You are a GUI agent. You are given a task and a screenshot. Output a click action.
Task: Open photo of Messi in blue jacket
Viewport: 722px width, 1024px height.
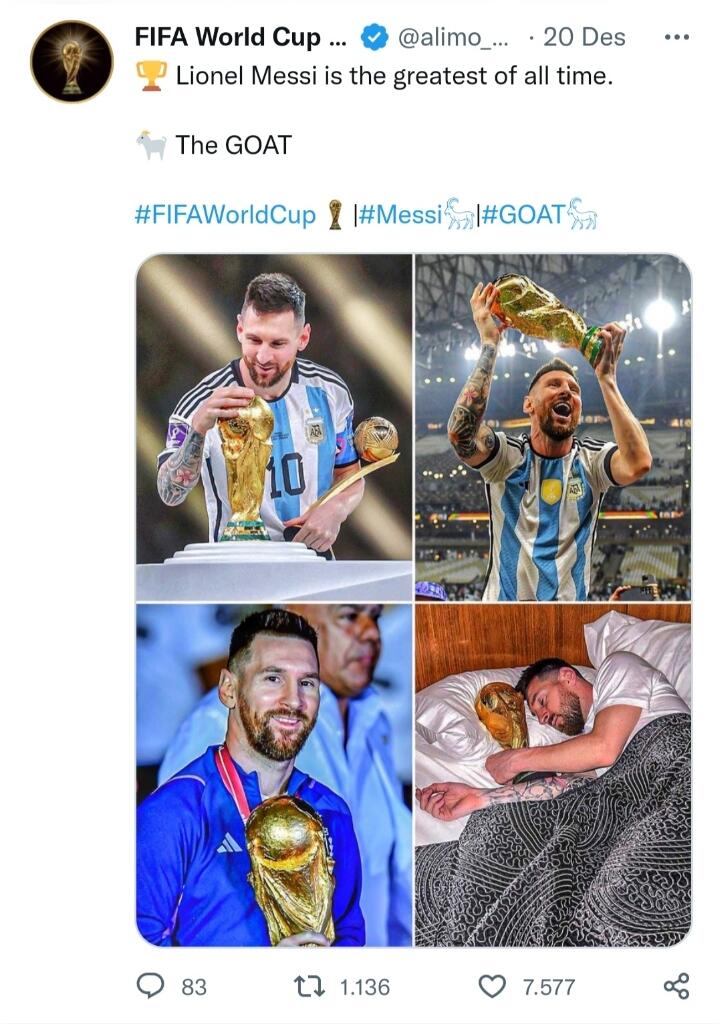(x=274, y=775)
